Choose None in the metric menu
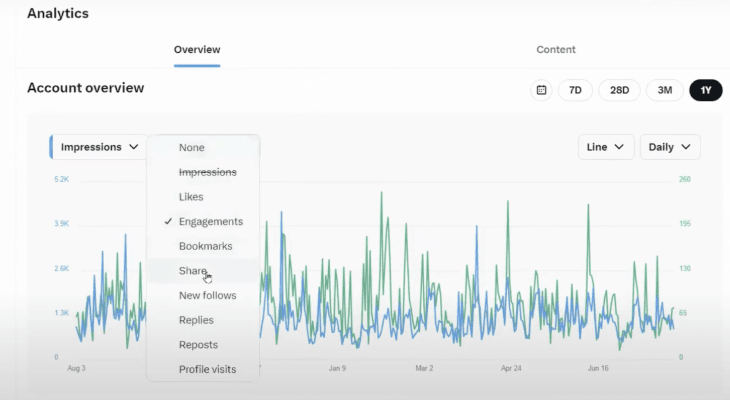The width and height of the screenshot is (730, 400). (x=192, y=147)
